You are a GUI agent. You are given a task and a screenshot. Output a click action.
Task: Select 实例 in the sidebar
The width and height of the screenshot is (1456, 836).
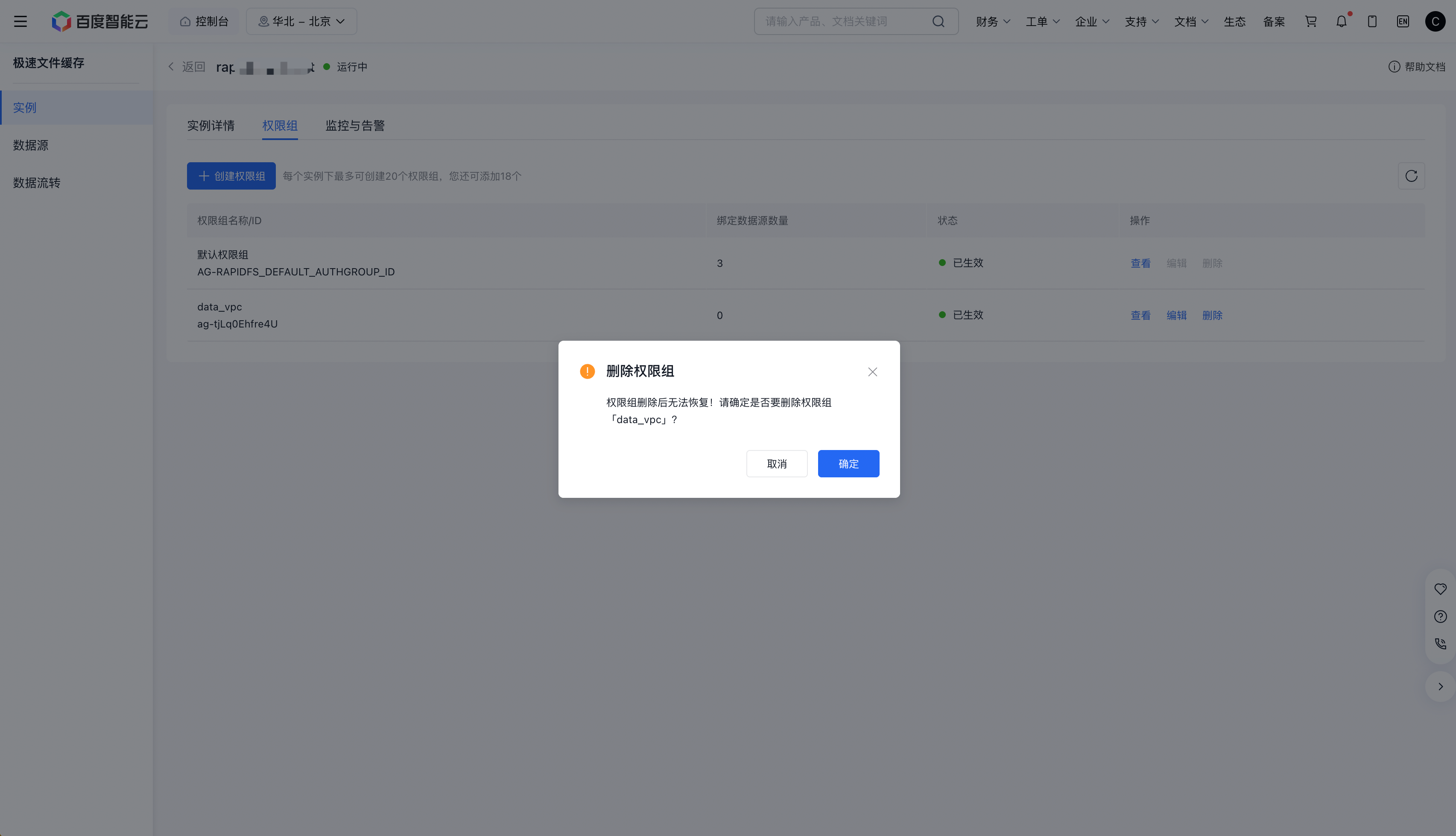coord(77,107)
